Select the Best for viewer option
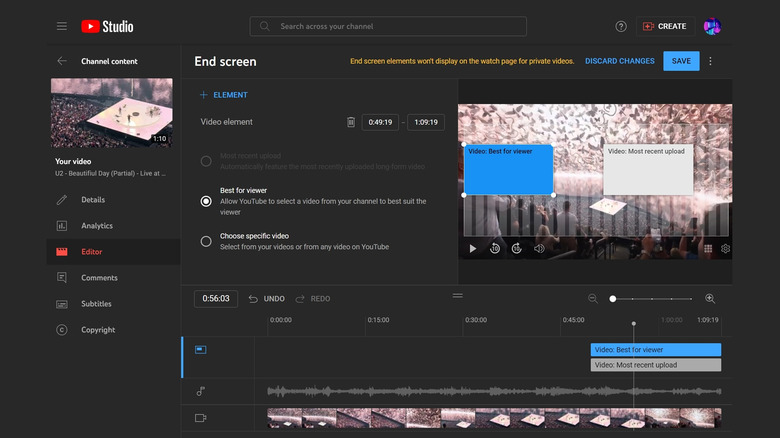 (x=206, y=200)
